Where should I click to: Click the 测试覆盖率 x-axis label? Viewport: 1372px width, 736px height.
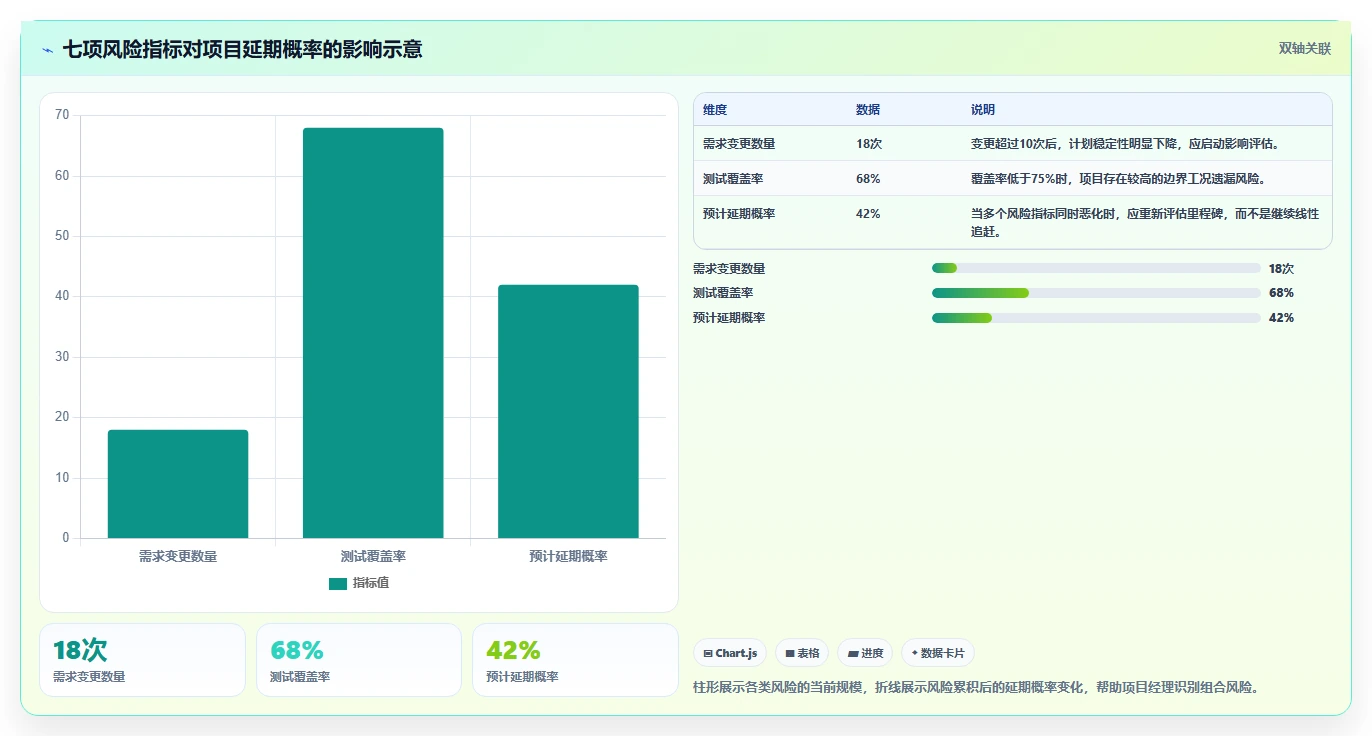click(373, 556)
